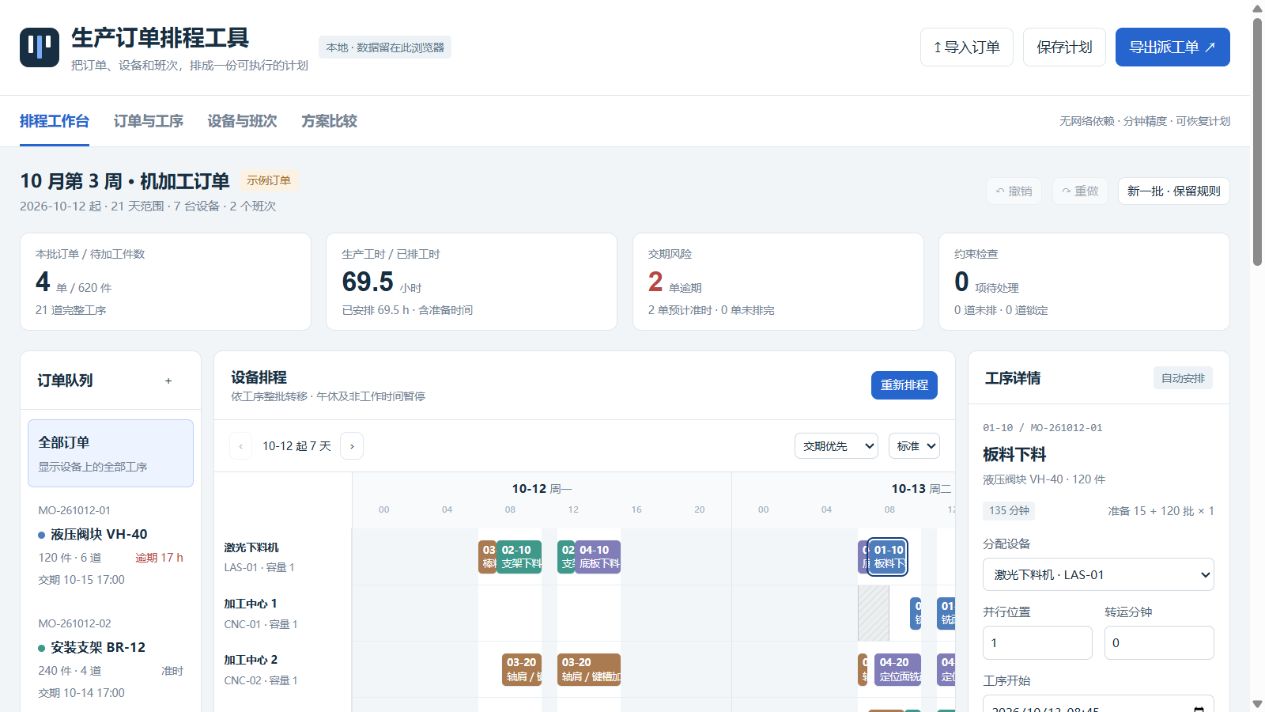The image size is (1265, 712).
Task: Click the 重新排程 button
Action: tap(904, 384)
